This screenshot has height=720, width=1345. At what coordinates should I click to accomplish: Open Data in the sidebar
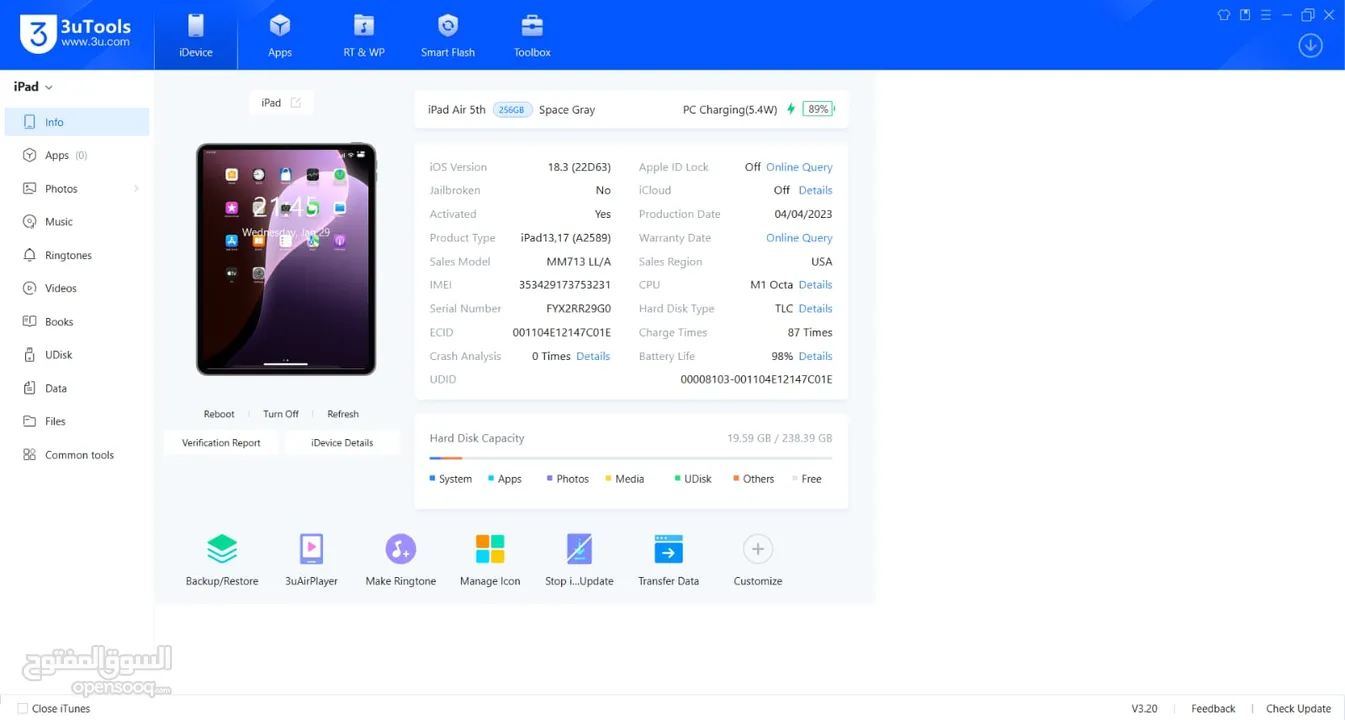pos(77,388)
